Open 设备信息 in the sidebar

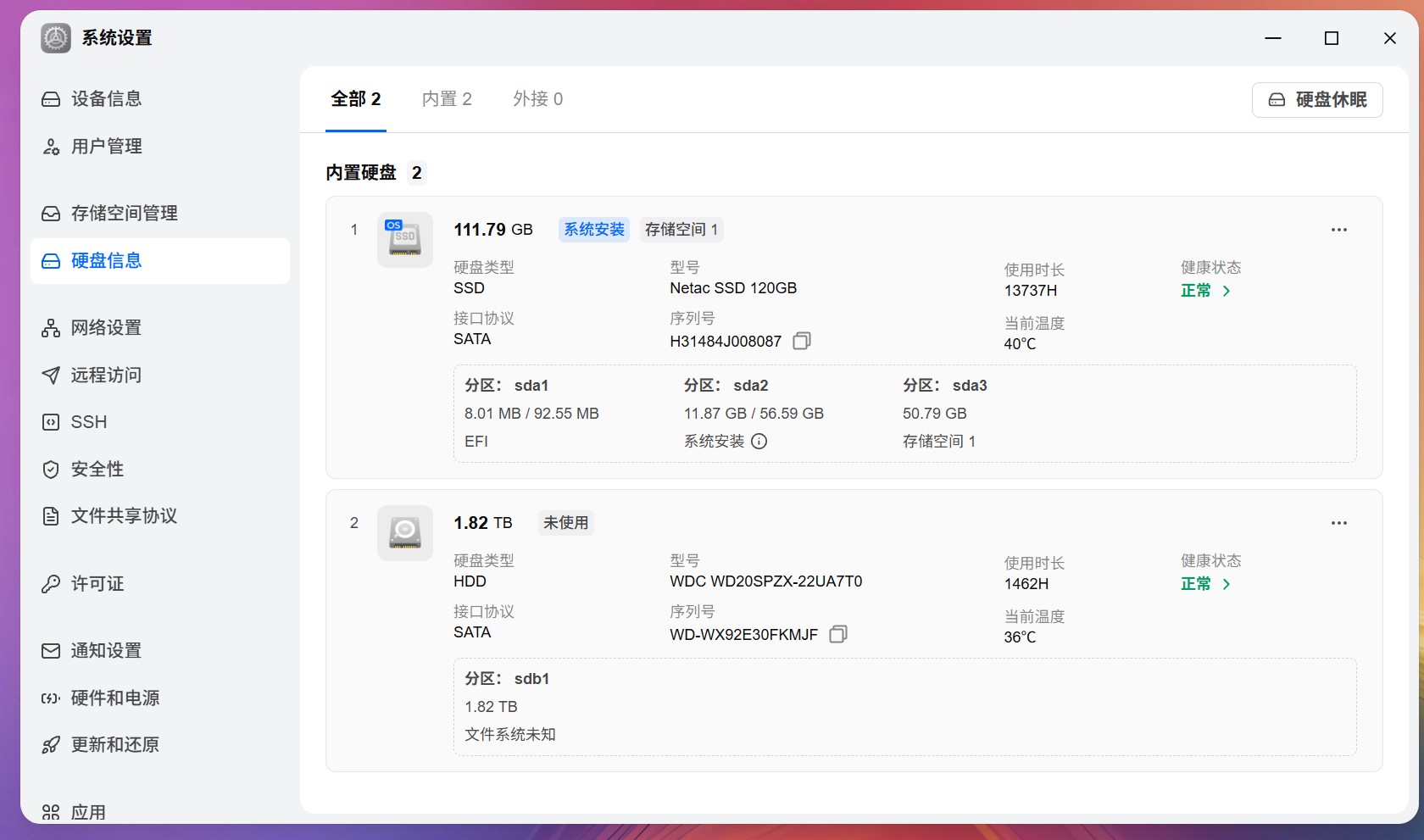pyautogui.click(x=160, y=99)
